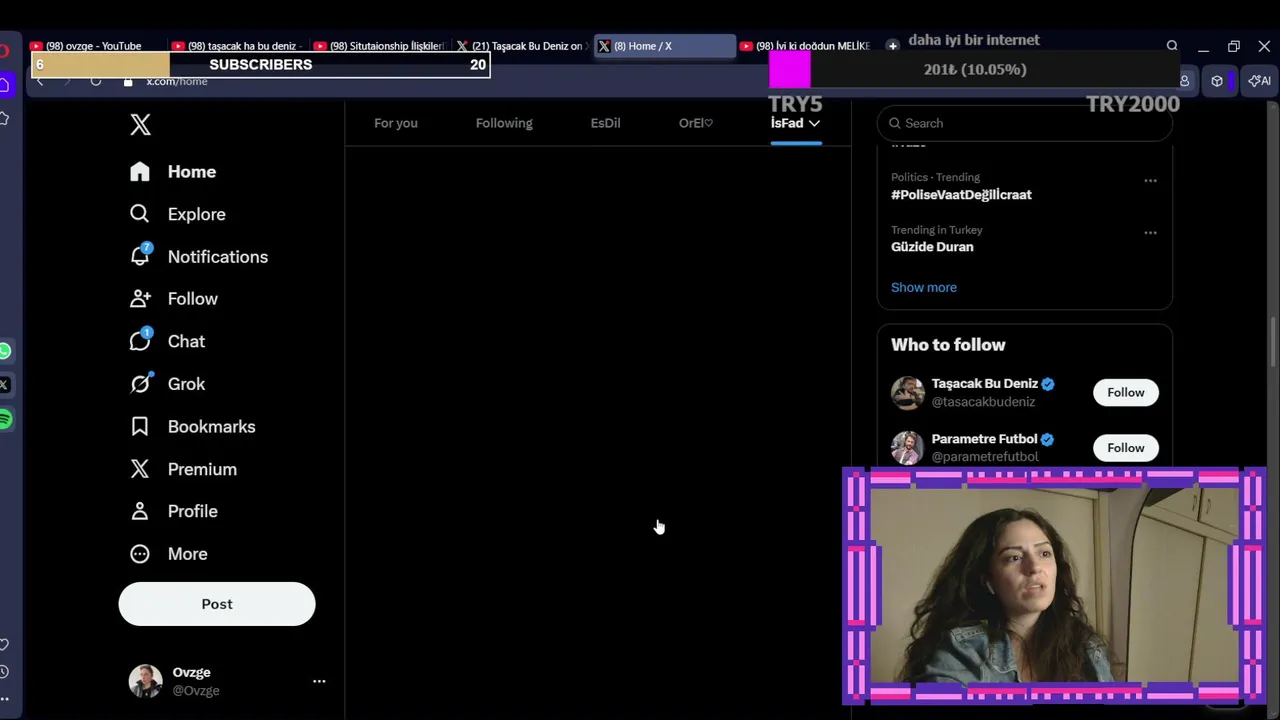Open WhatsApp in the browser sidebar
Image resolution: width=1280 pixels, height=720 pixels.
5,351
